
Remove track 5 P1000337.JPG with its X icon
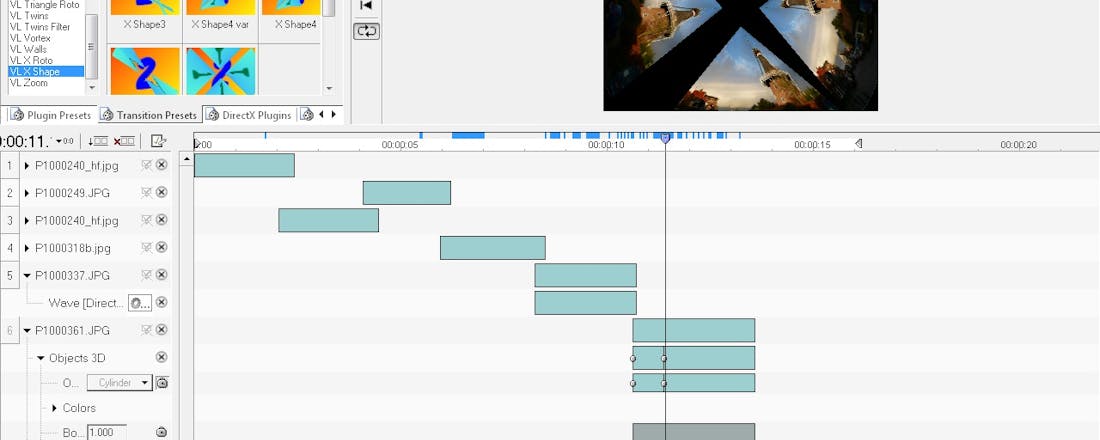point(161,274)
